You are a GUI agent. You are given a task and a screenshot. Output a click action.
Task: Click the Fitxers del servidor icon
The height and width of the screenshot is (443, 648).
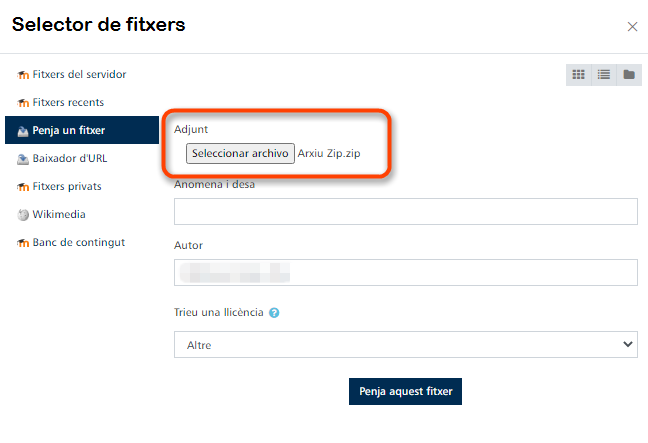tap(23, 75)
